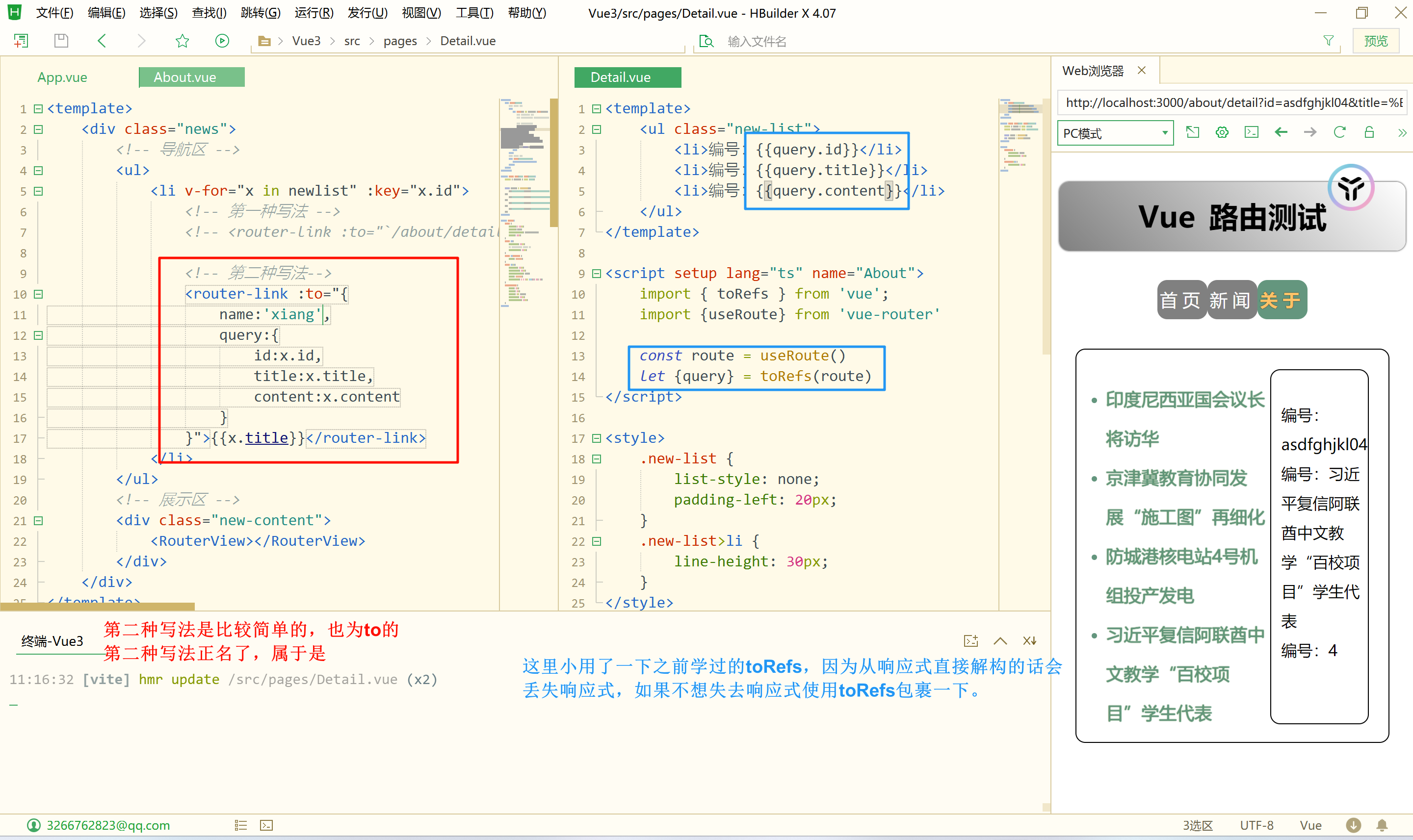
Task: Click browser back arrow icon
Action: 1281,132
